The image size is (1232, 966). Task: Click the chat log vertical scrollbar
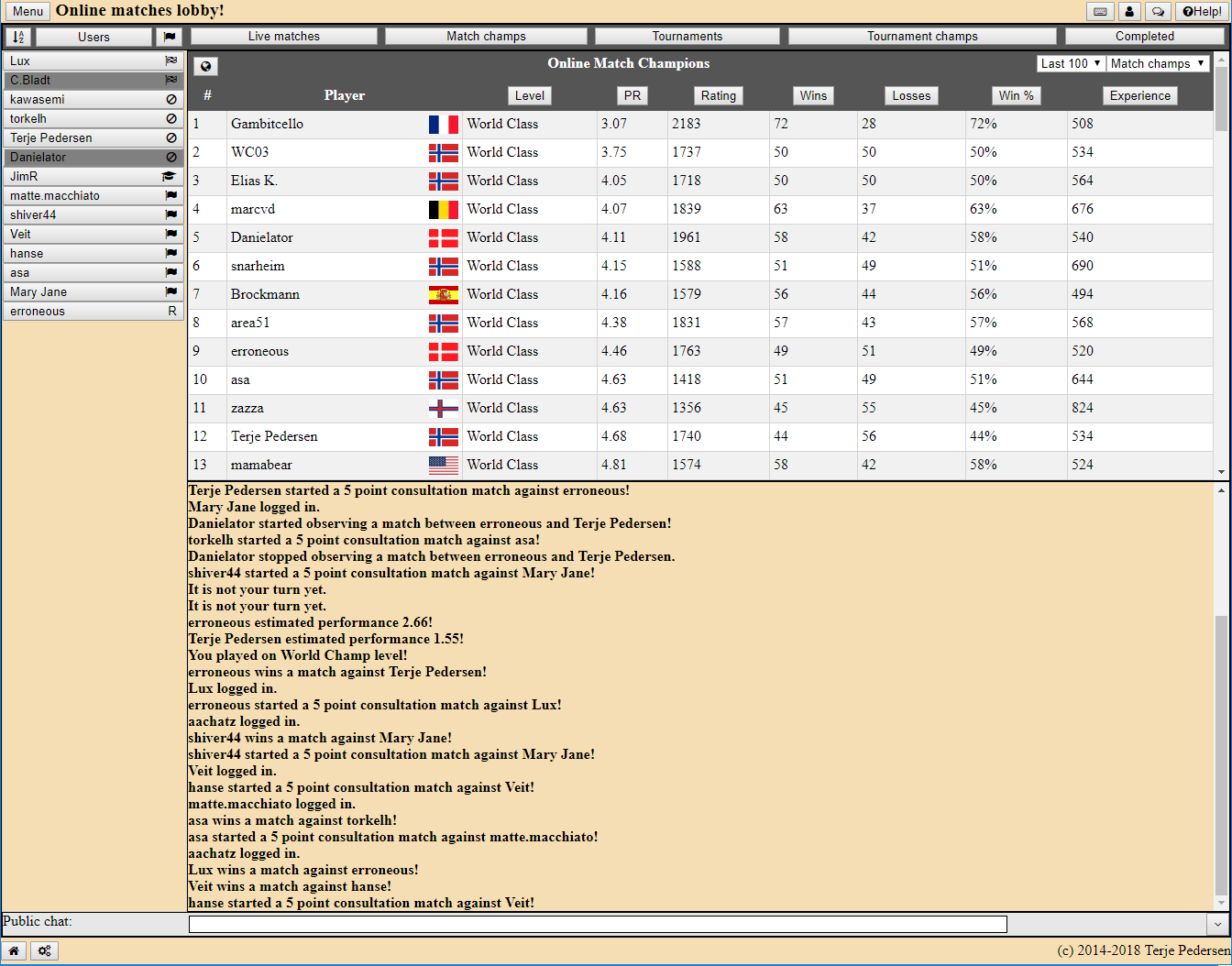click(x=1221, y=756)
